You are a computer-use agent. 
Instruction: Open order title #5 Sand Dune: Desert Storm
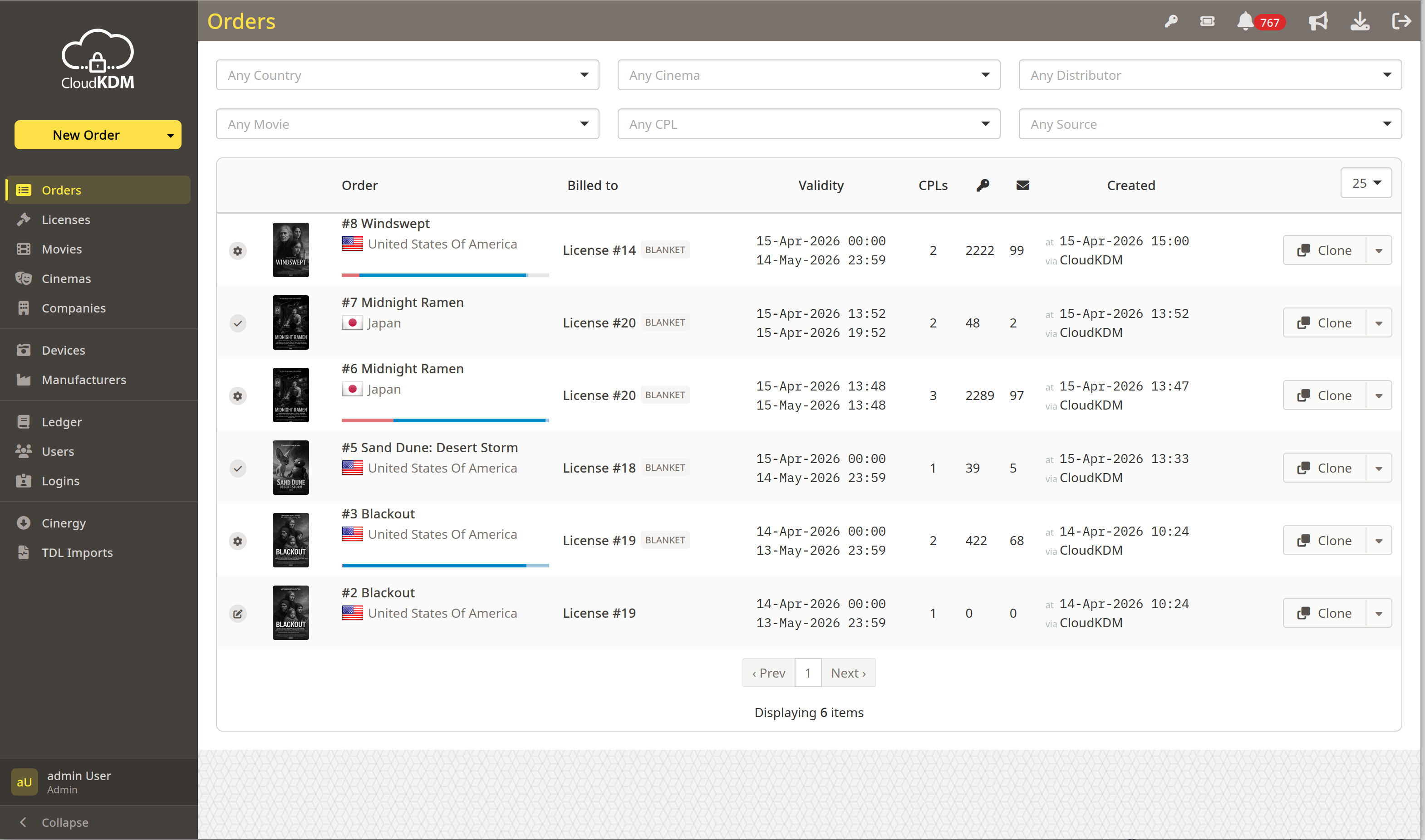(430, 447)
